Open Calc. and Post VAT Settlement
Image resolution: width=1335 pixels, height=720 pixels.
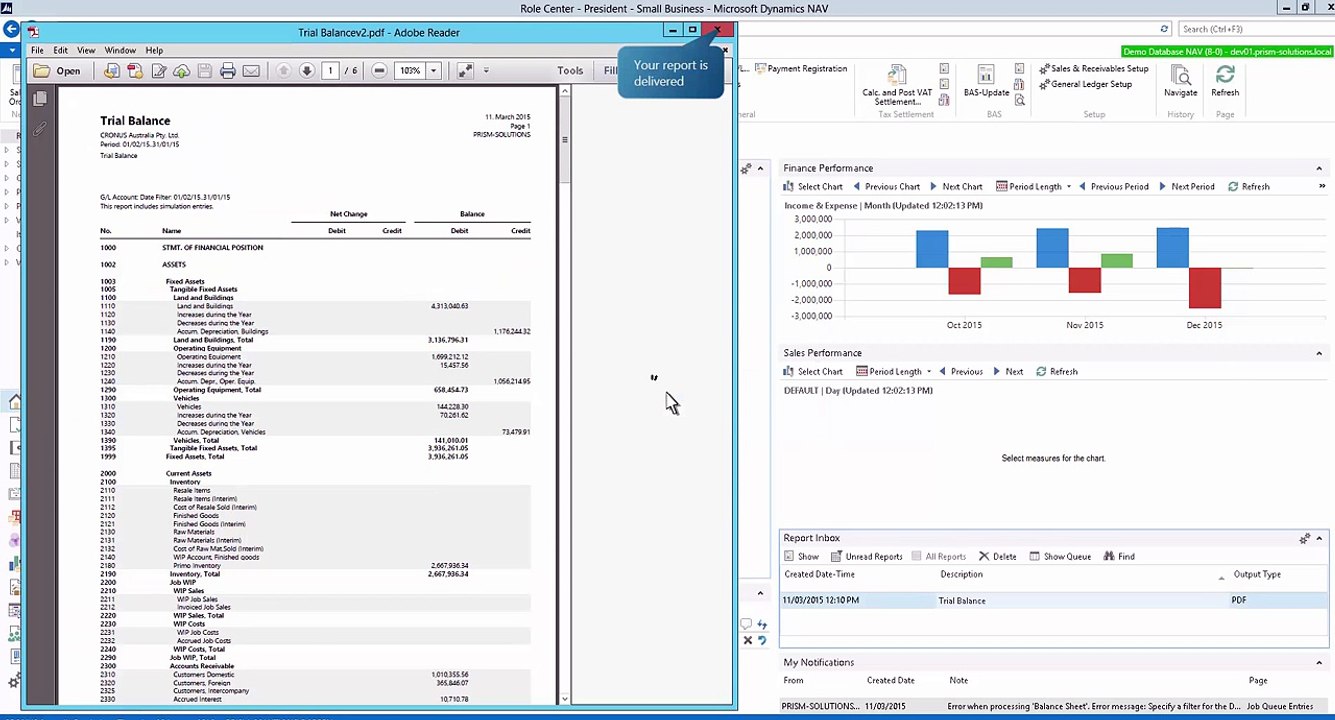(897, 85)
